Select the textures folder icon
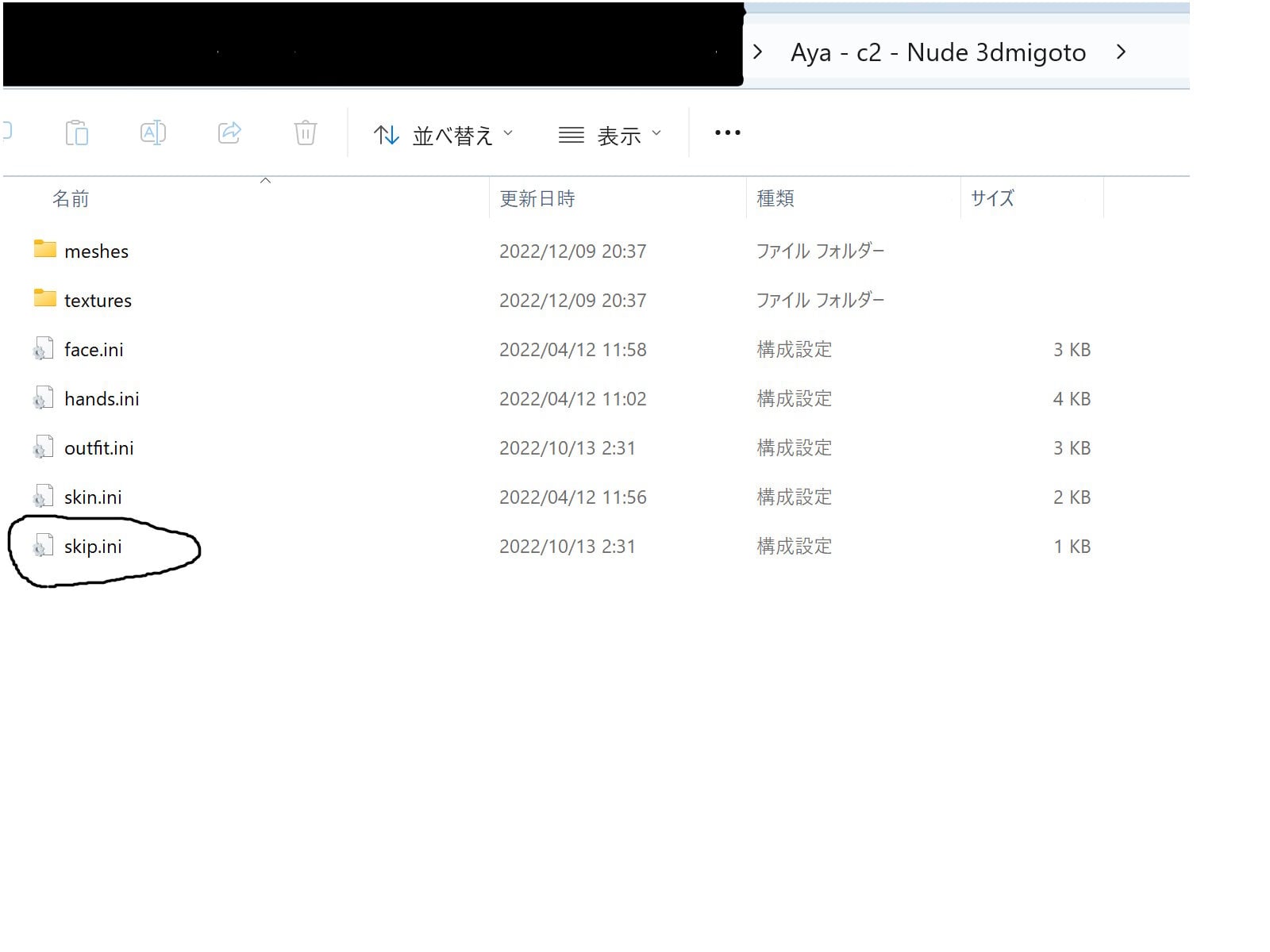 [44, 299]
